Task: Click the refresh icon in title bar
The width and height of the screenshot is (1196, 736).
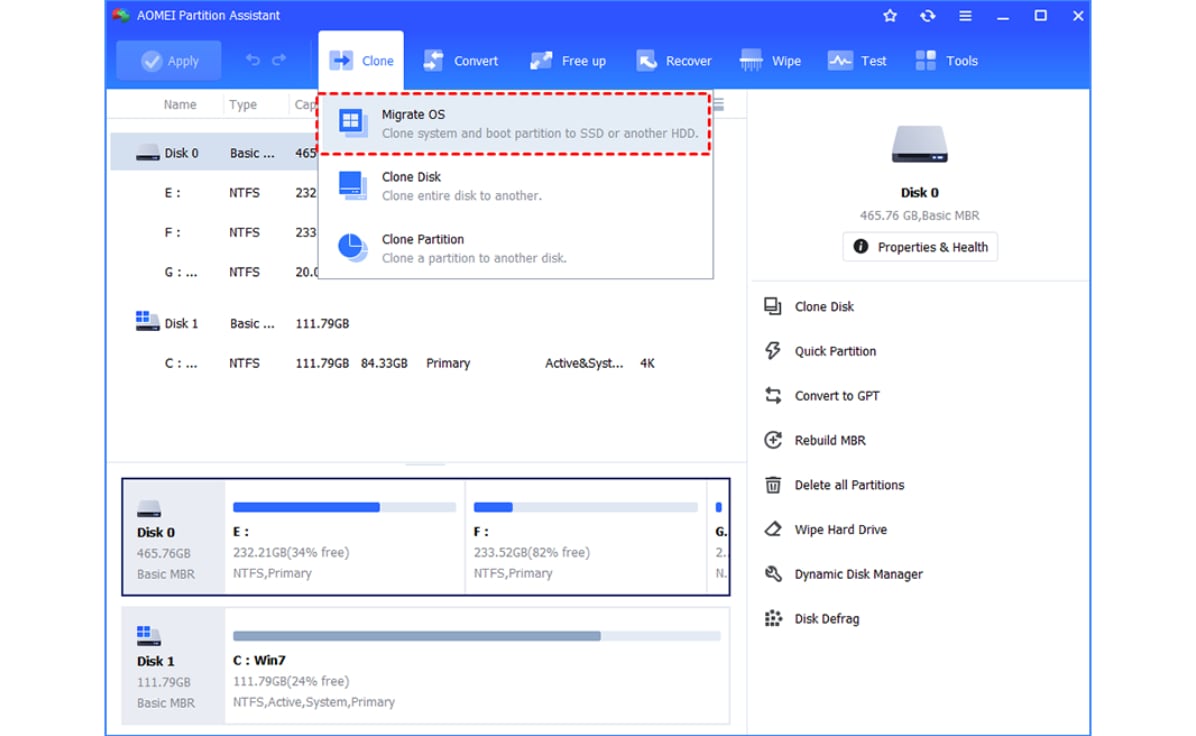Action: [928, 15]
